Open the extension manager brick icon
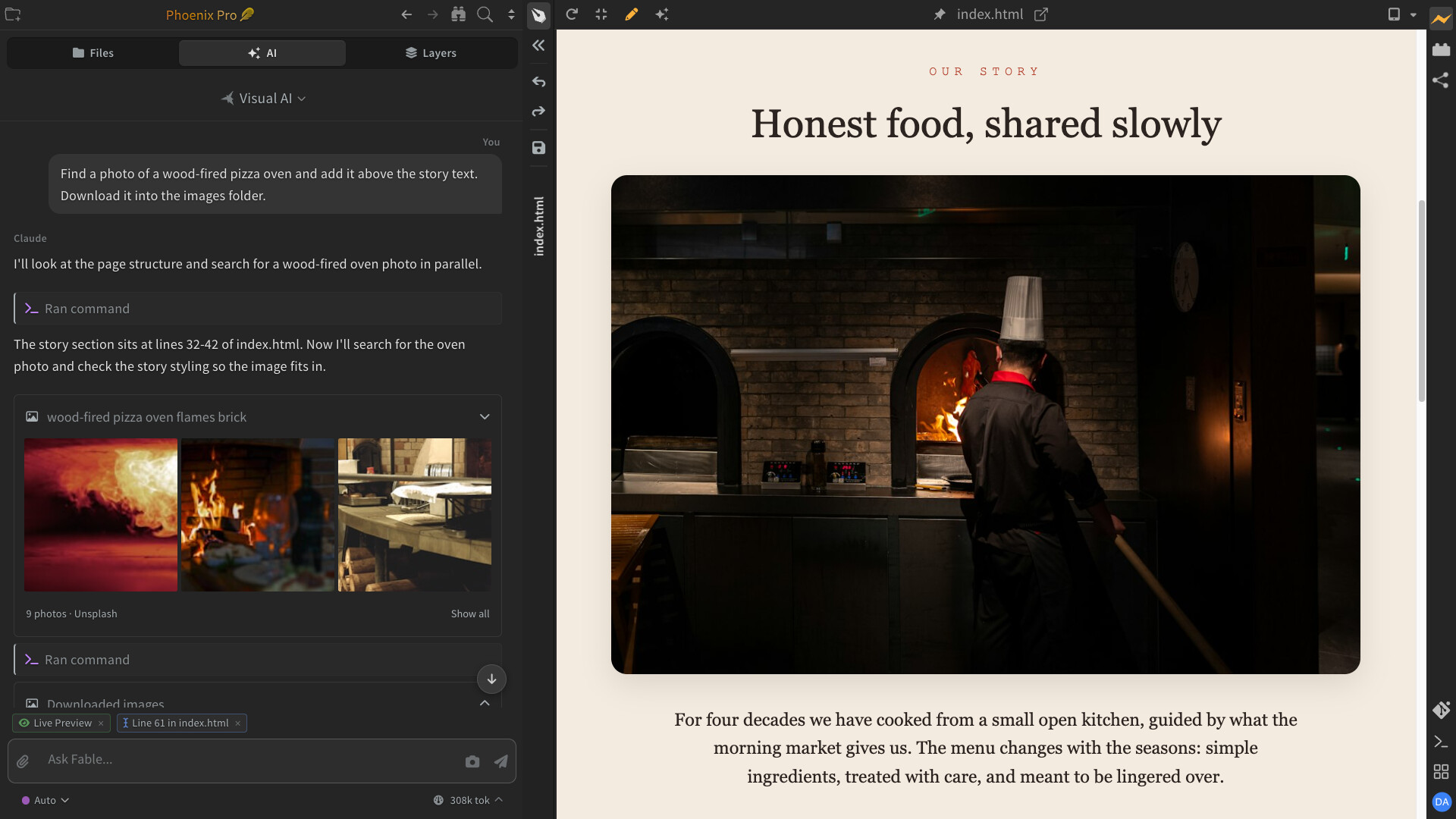Viewport: 1456px width, 819px height. point(1441,49)
